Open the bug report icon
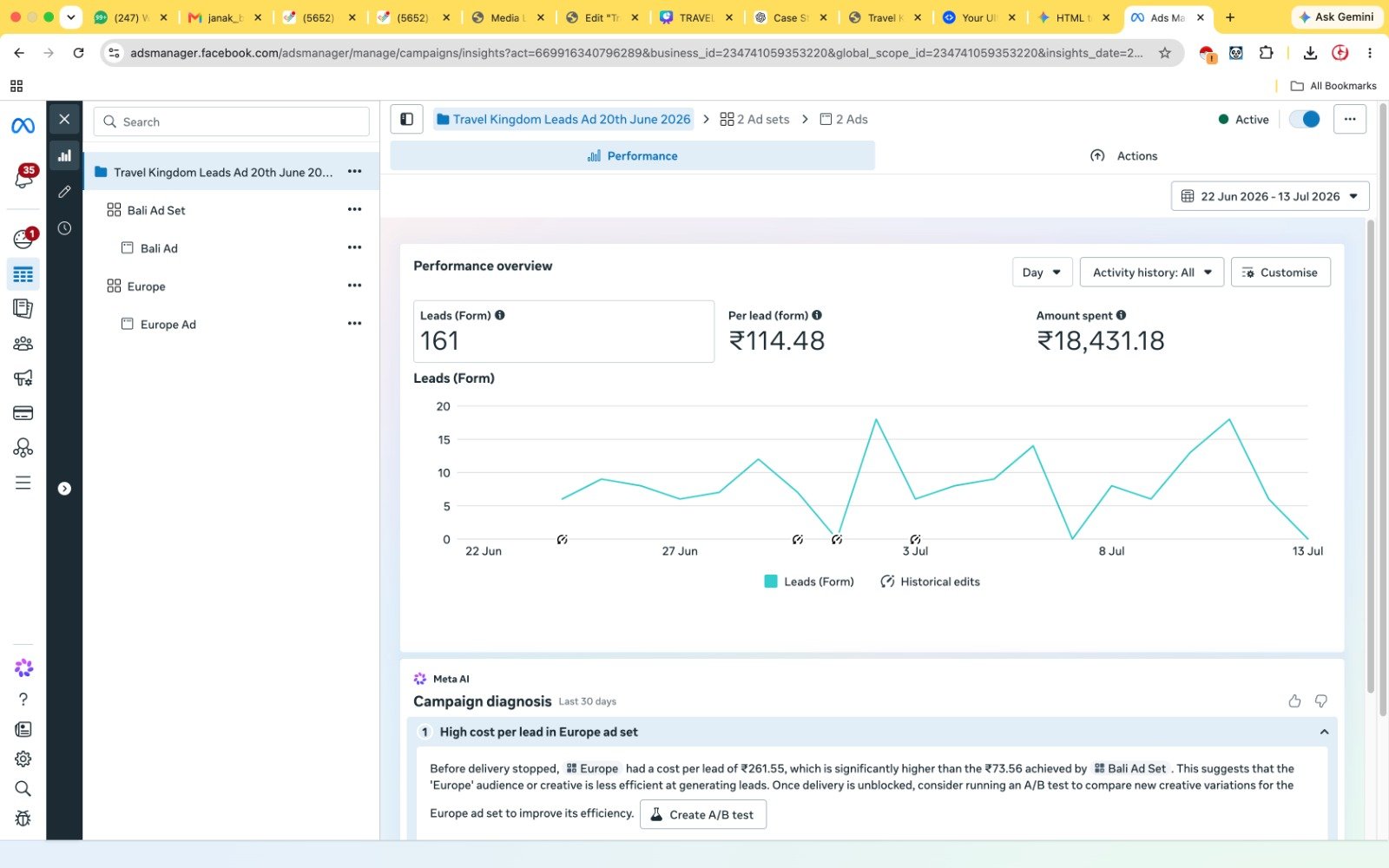This screenshot has width=1389, height=868. [x=23, y=819]
